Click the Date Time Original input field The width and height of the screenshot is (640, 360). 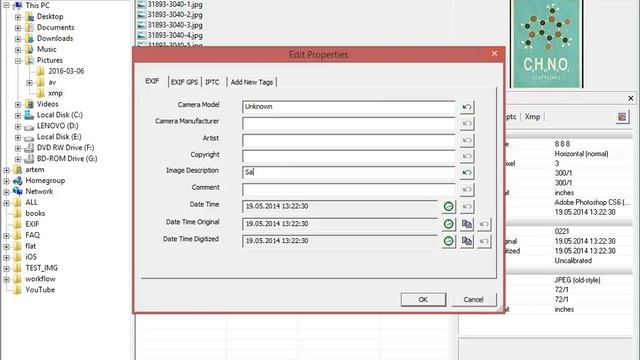340,224
